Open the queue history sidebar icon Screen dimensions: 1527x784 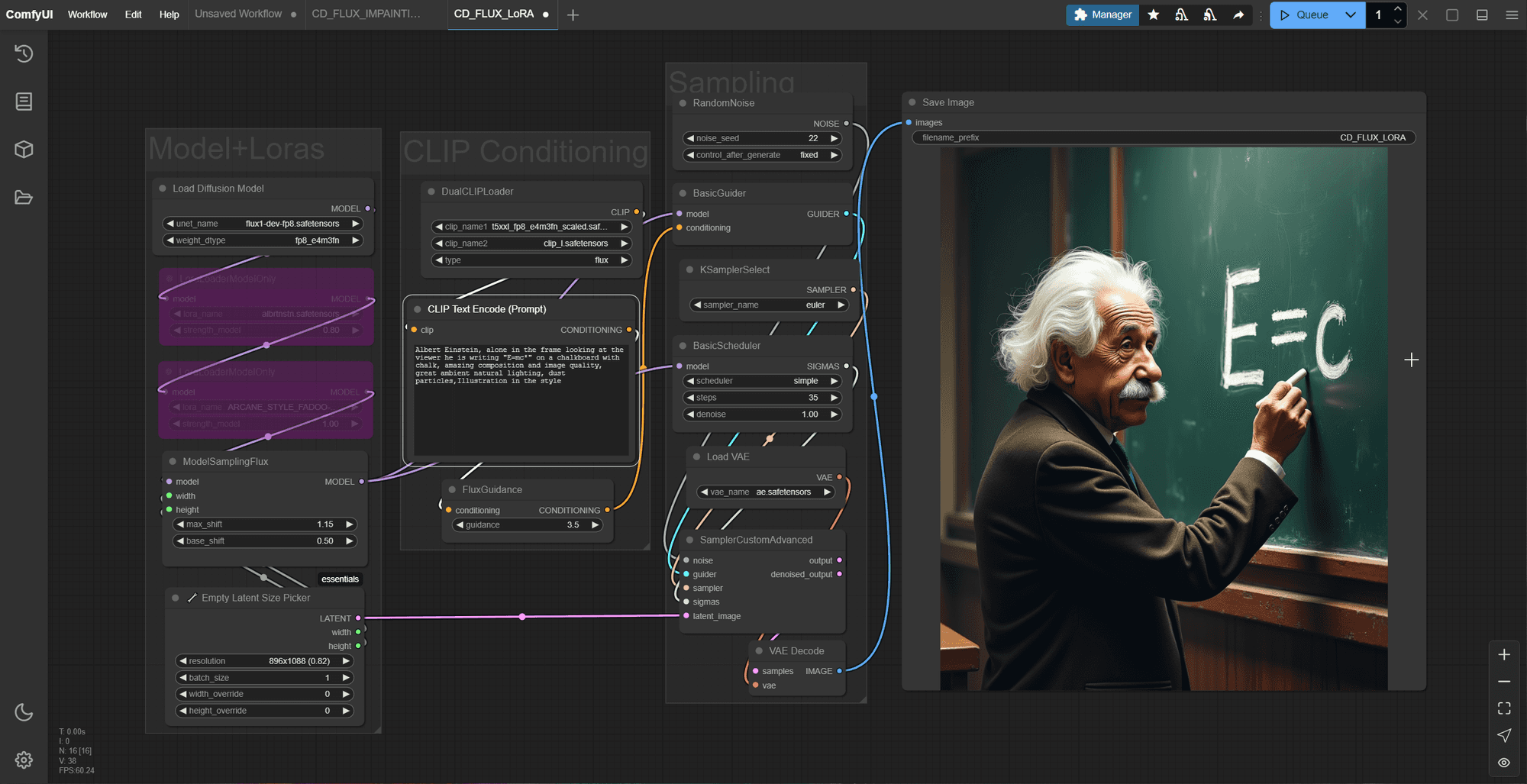(x=24, y=53)
